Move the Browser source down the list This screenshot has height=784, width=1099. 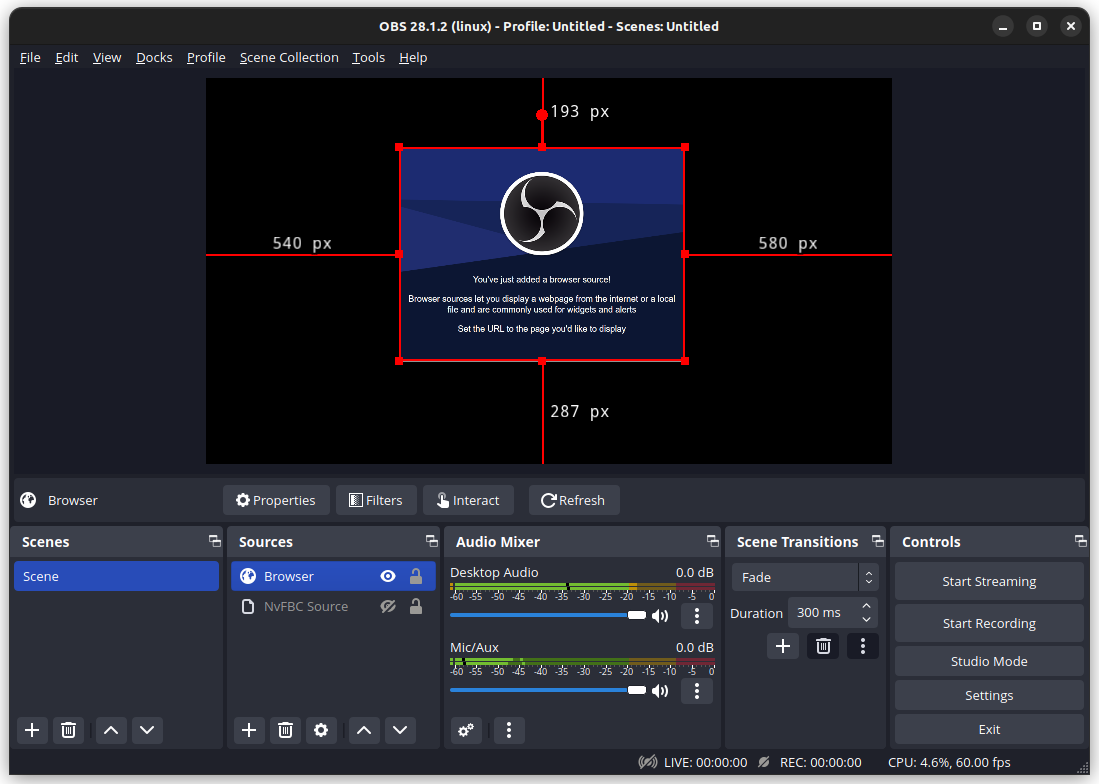tap(400, 730)
